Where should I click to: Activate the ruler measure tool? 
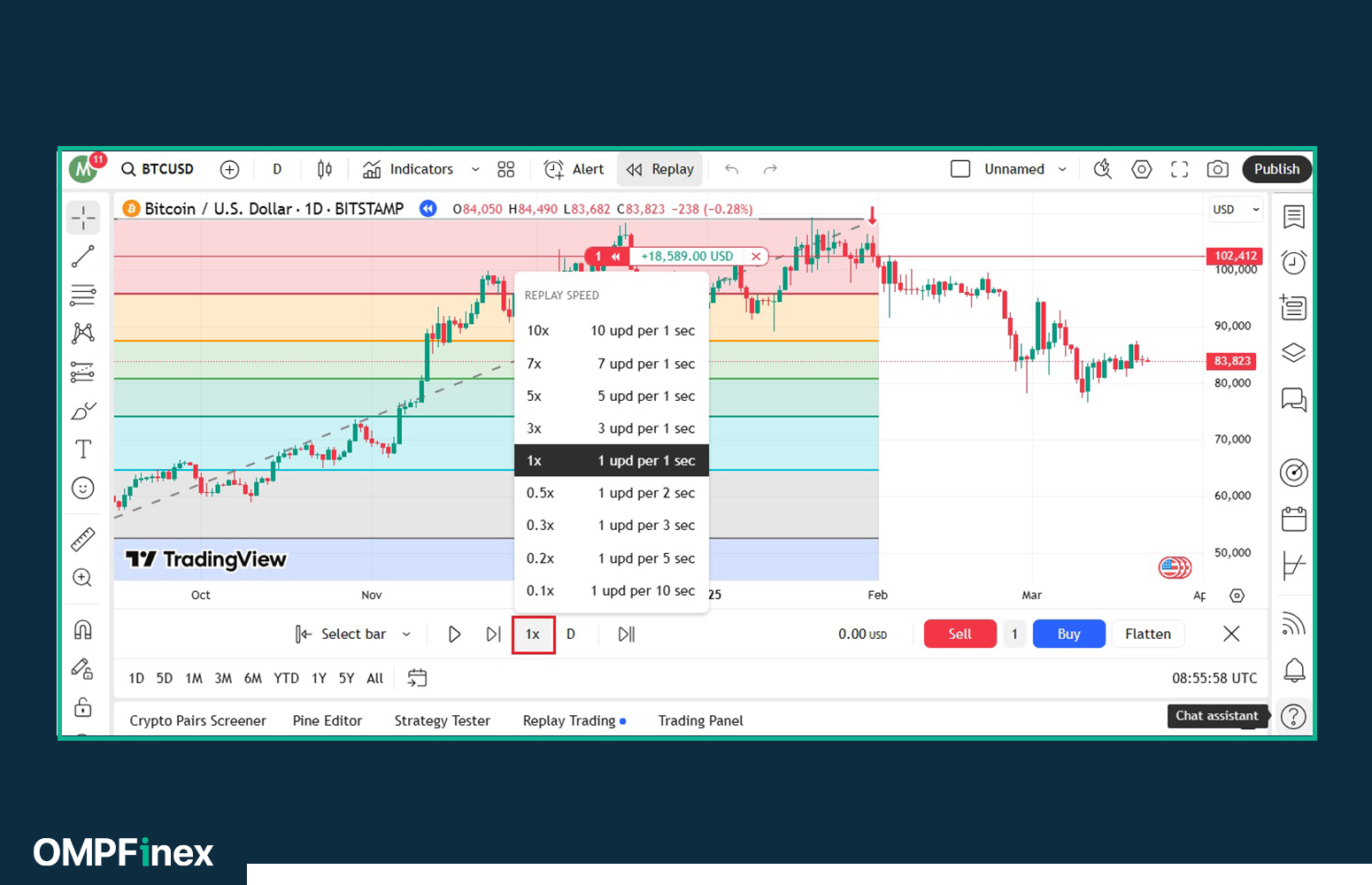[83, 539]
